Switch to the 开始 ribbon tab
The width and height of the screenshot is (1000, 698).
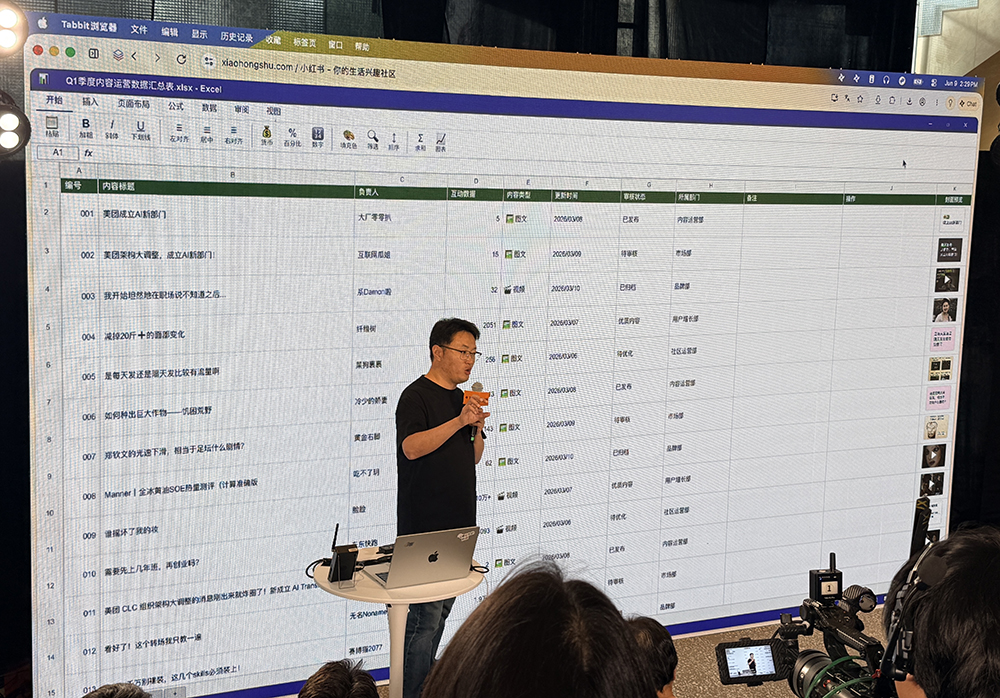point(54,100)
